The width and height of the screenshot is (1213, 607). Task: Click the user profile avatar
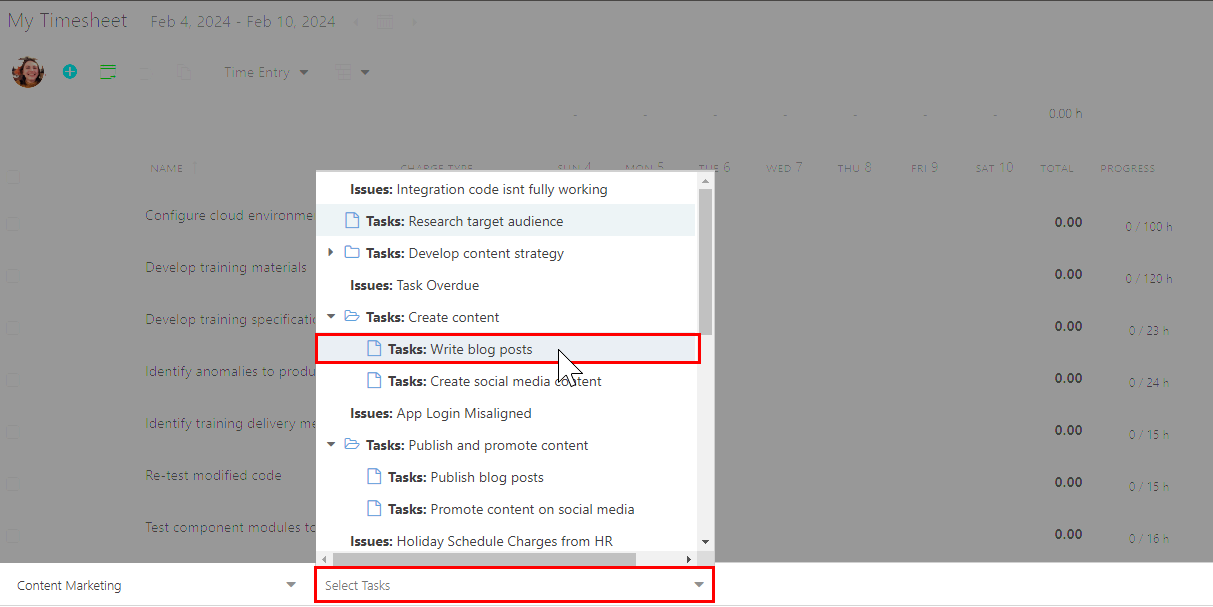coord(27,71)
